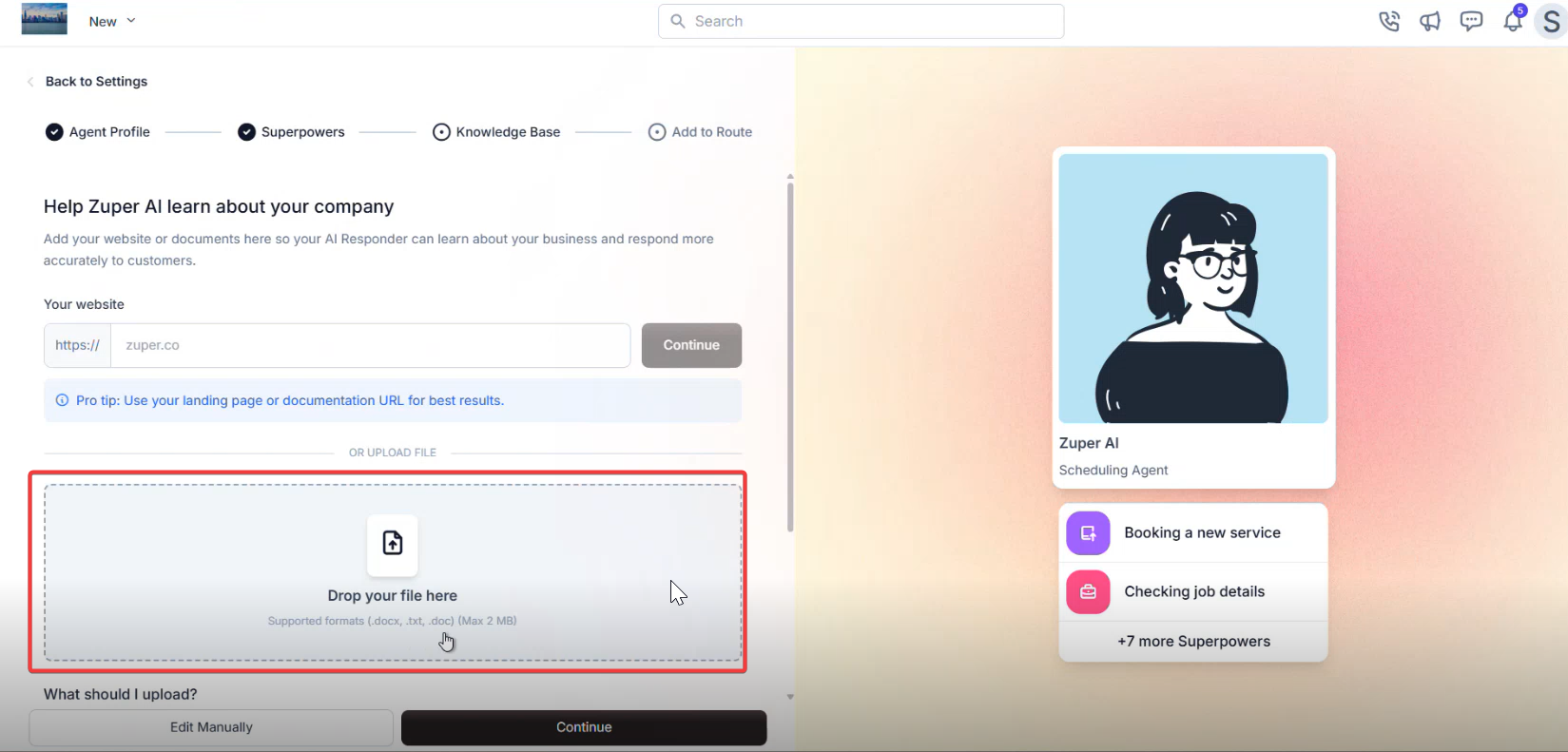Screen dimensions: 1568x752
Task: Click the Supported formats text
Action: (392, 621)
